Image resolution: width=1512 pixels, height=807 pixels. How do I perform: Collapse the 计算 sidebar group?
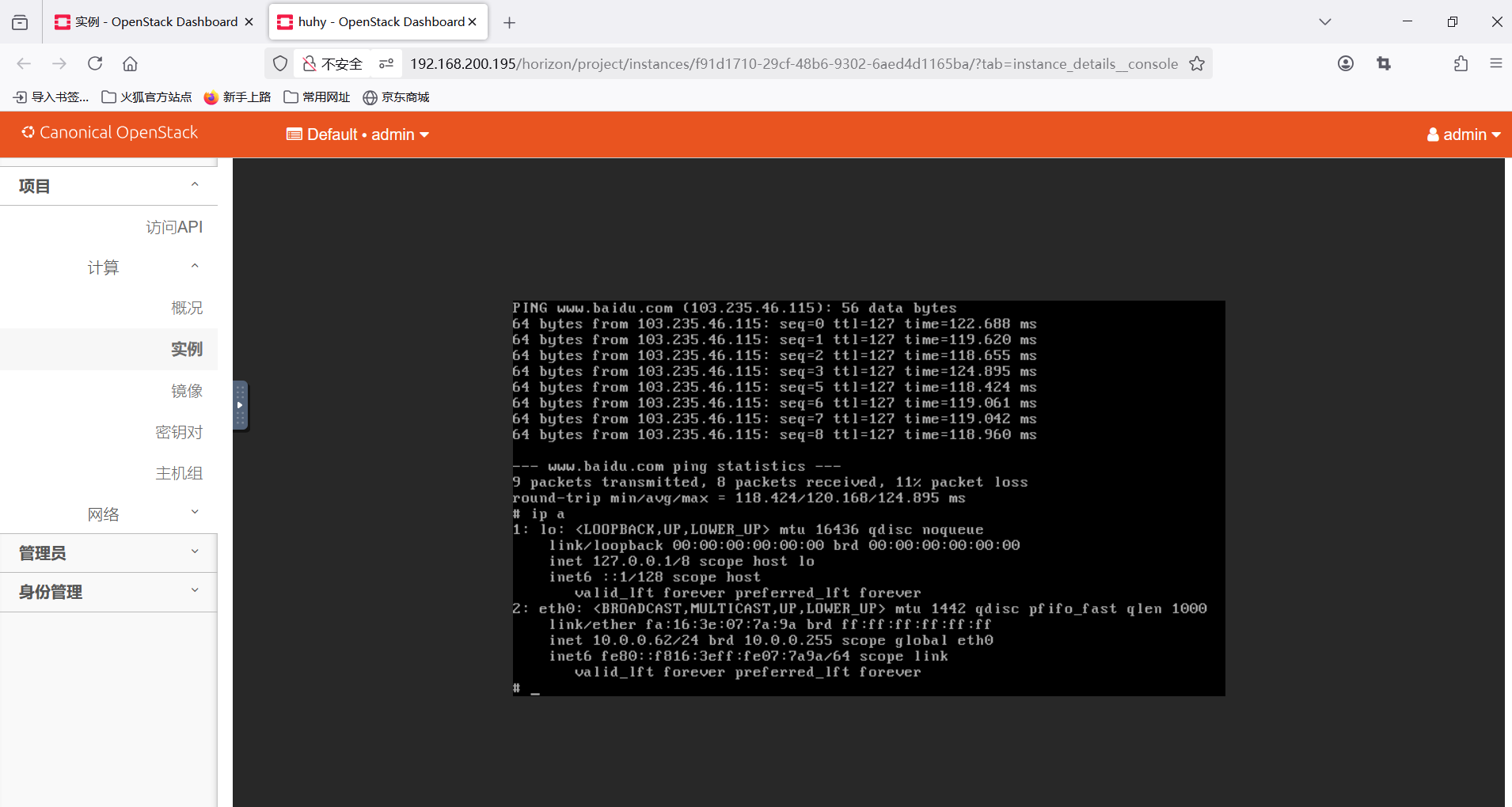pyautogui.click(x=108, y=267)
